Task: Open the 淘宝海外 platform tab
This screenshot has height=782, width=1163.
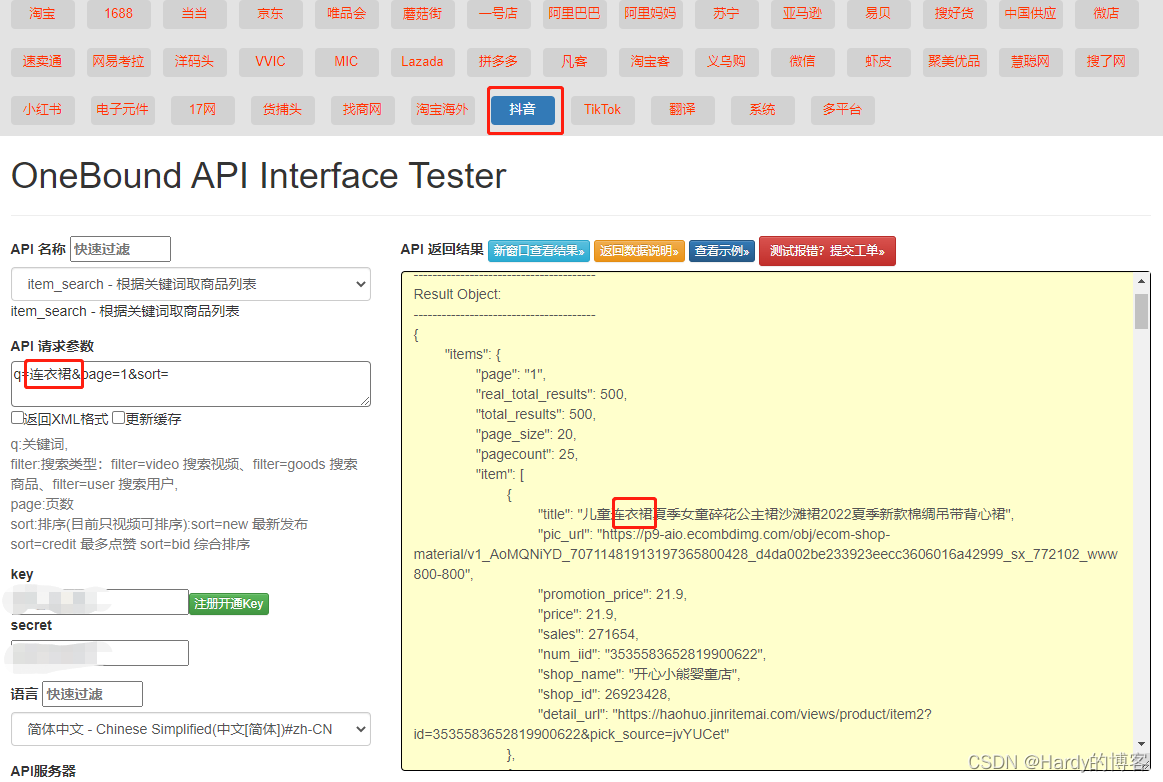Action: 442,110
